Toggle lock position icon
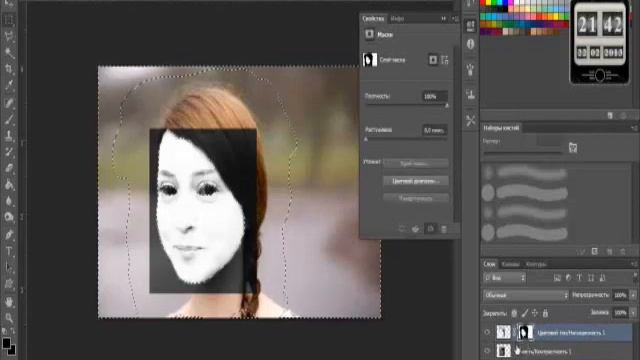The image size is (640, 360). point(535,313)
